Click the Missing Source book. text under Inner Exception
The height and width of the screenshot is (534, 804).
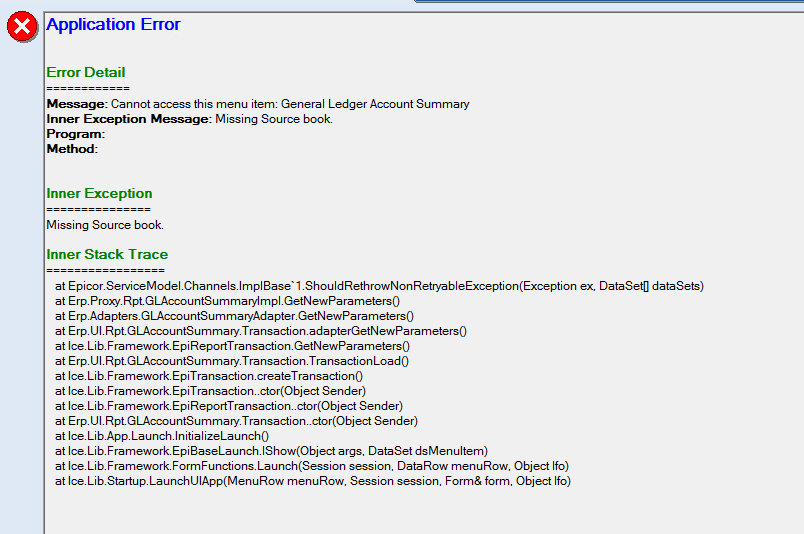105,225
